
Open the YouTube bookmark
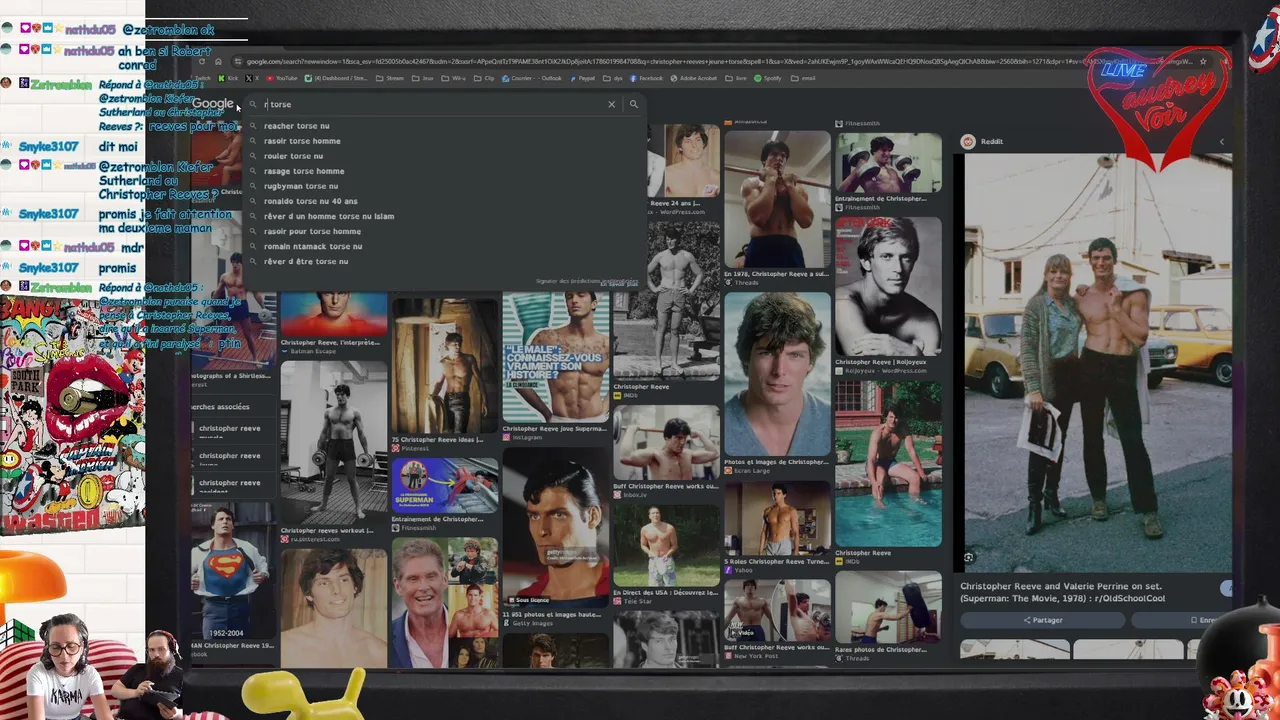click(x=283, y=78)
